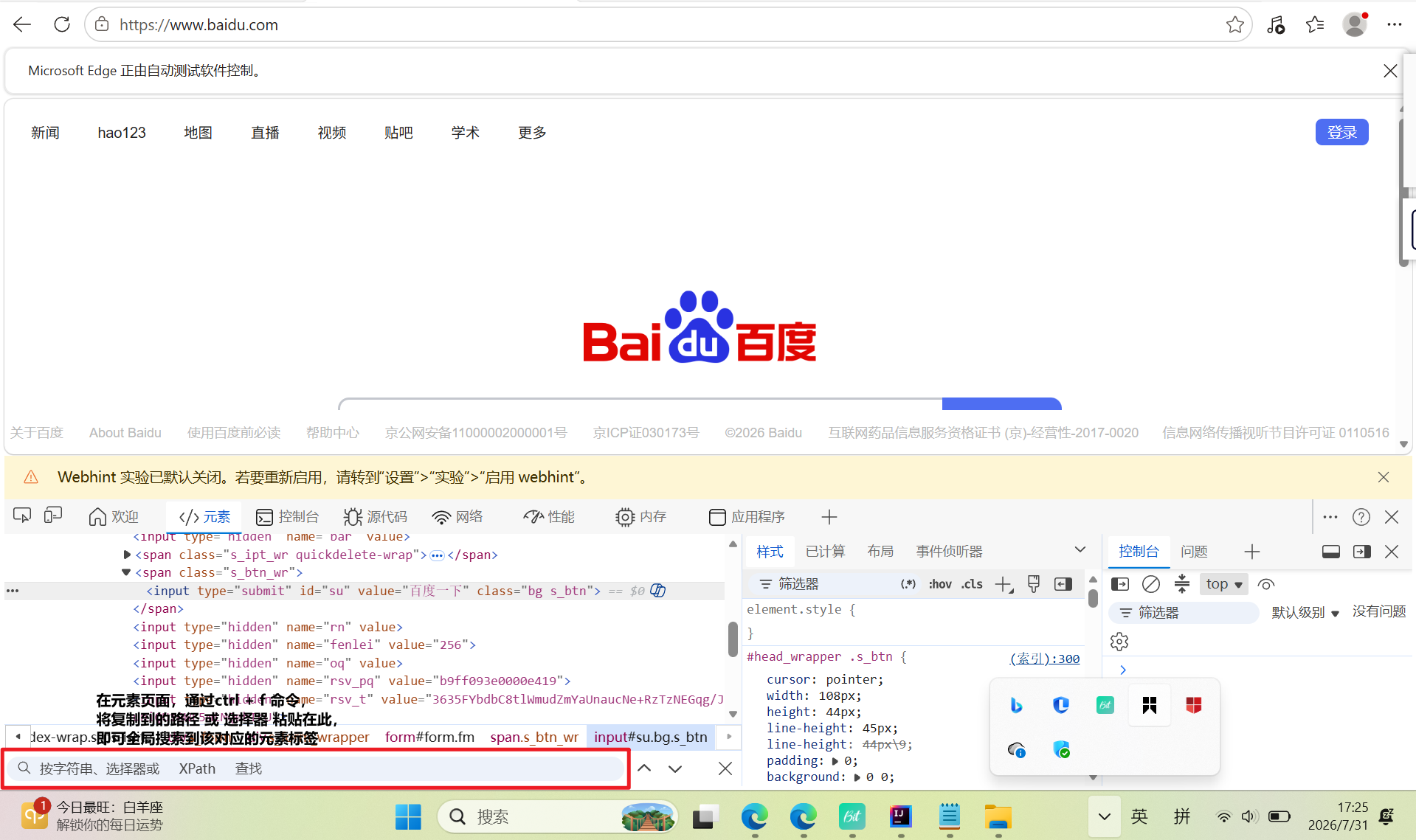Open the top JavaScript context dropdown

(x=1224, y=584)
